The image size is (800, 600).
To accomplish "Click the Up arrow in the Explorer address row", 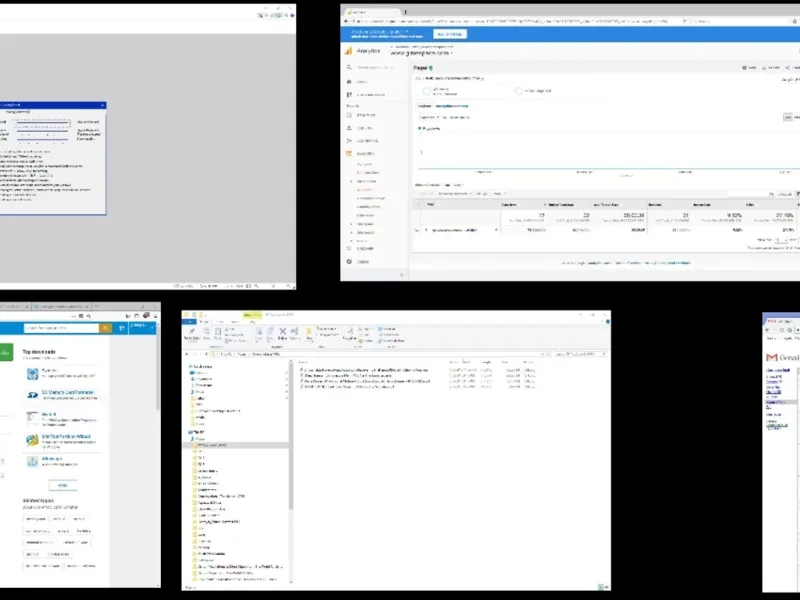I will click(x=206, y=354).
